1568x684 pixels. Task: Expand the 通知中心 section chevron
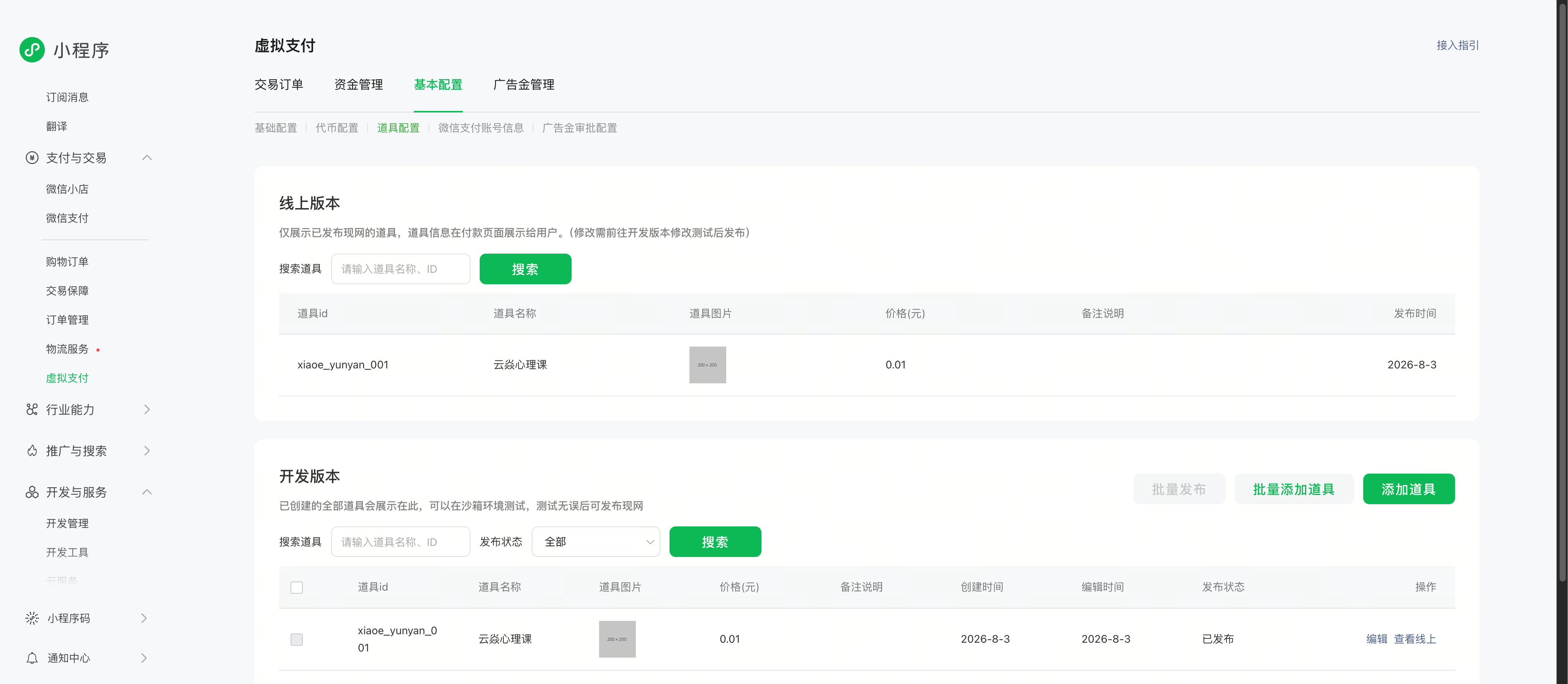coord(144,658)
